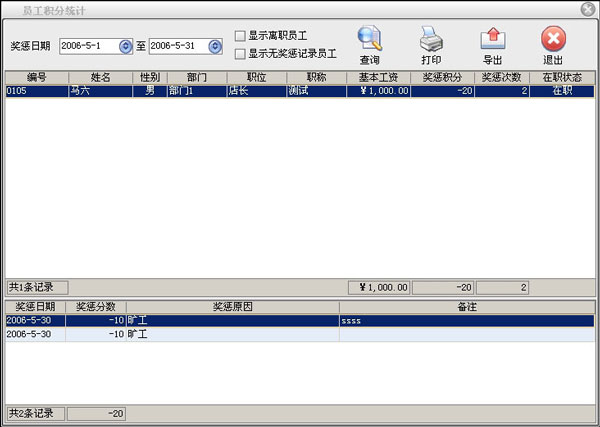600x427 pixels.
Task: Click the 奖惩原因 column header
Action: point(232,306)
